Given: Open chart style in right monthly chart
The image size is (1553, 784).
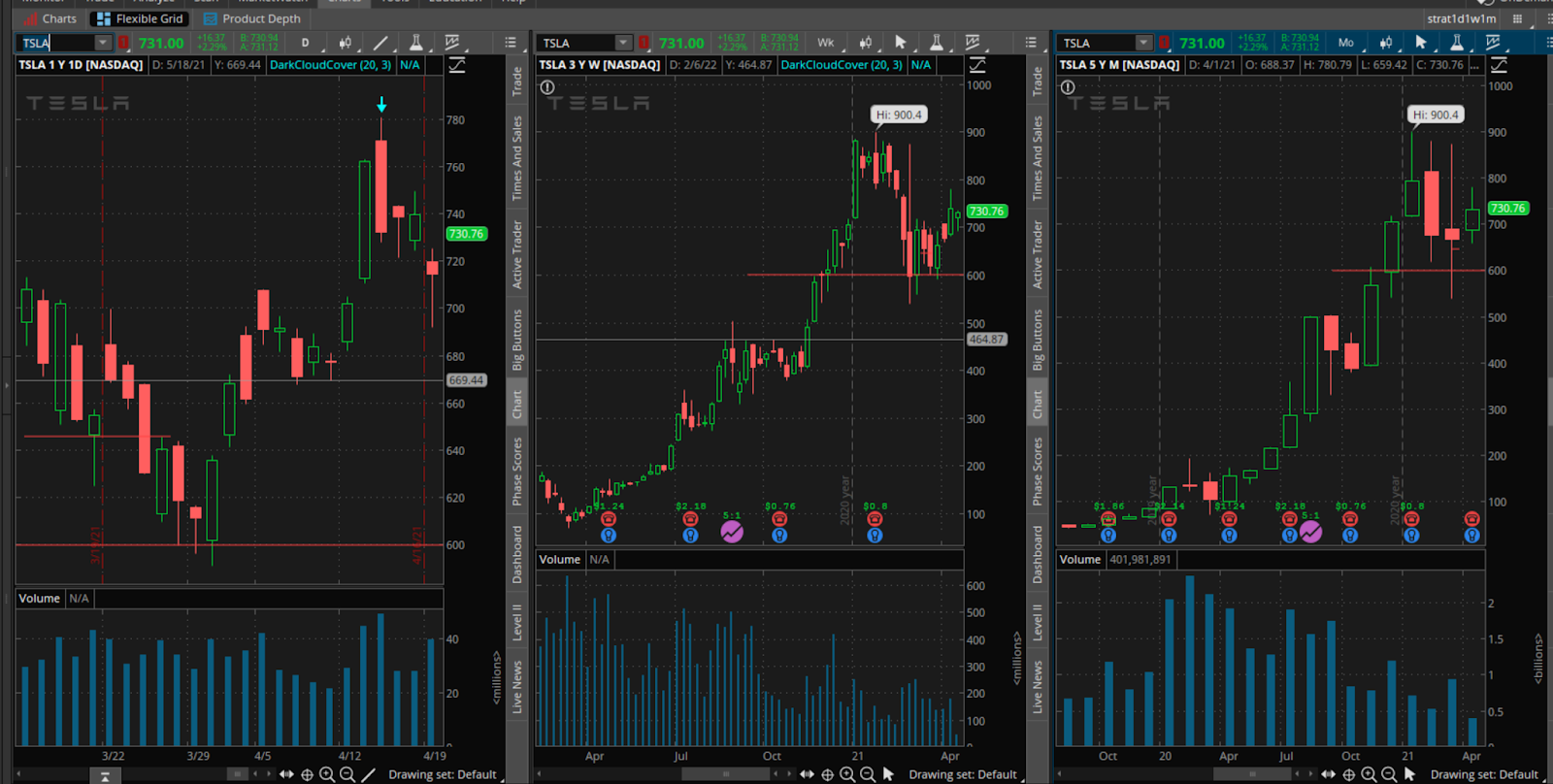Looking at the screenshot, I should click(x=1386, y=43).
